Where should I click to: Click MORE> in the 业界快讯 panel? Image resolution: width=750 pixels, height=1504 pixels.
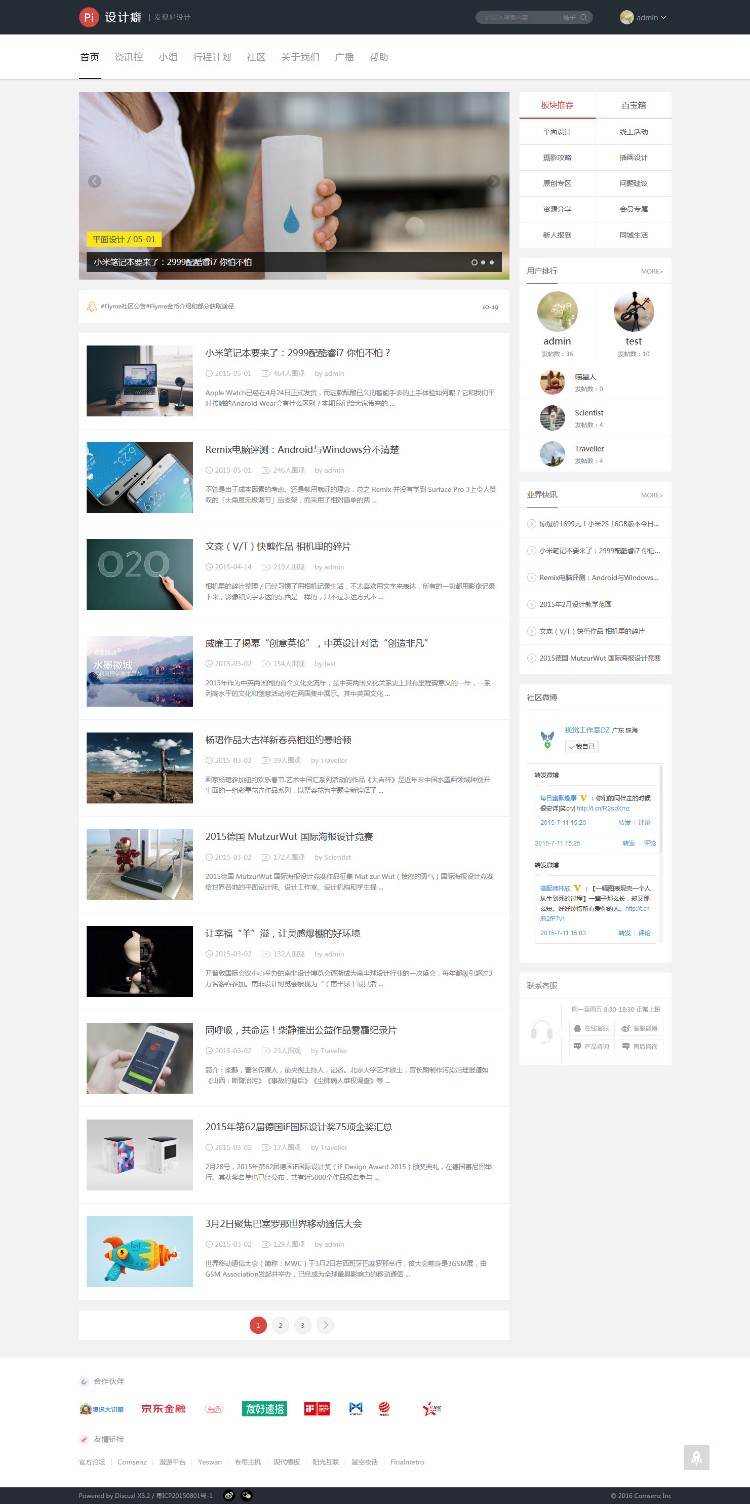click(652, 495)
